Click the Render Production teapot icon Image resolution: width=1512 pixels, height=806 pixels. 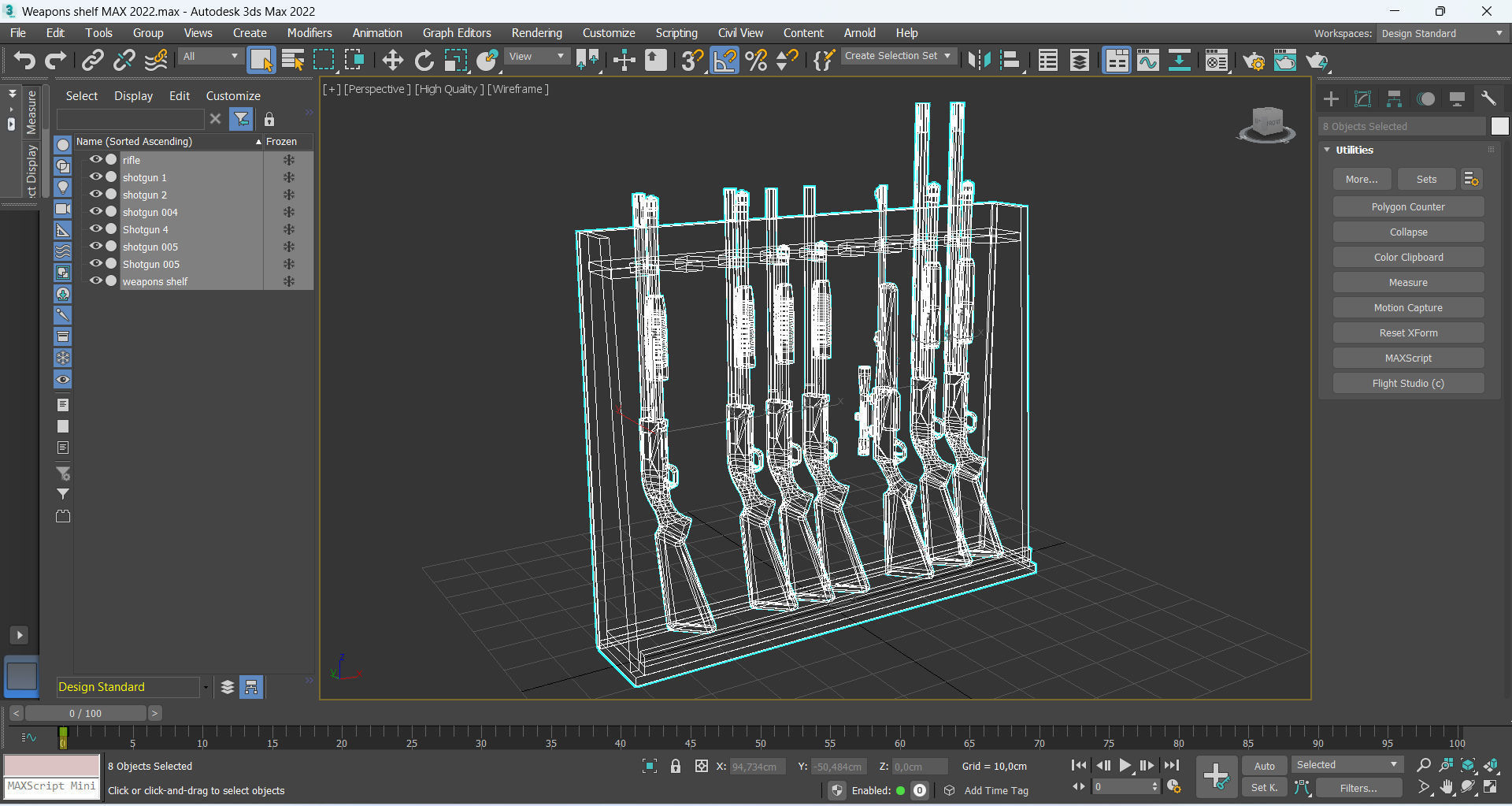1317,61
